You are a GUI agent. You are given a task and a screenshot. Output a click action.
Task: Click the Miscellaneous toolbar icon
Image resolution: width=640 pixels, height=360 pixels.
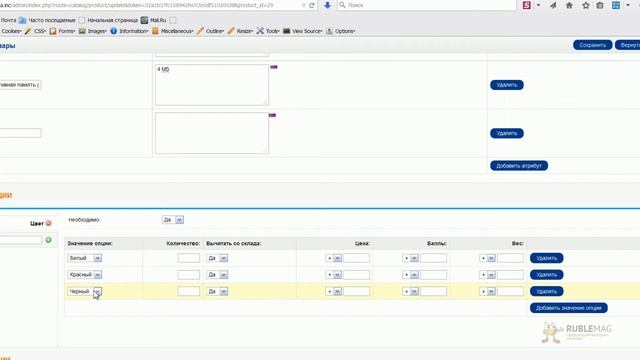point(155,31)
